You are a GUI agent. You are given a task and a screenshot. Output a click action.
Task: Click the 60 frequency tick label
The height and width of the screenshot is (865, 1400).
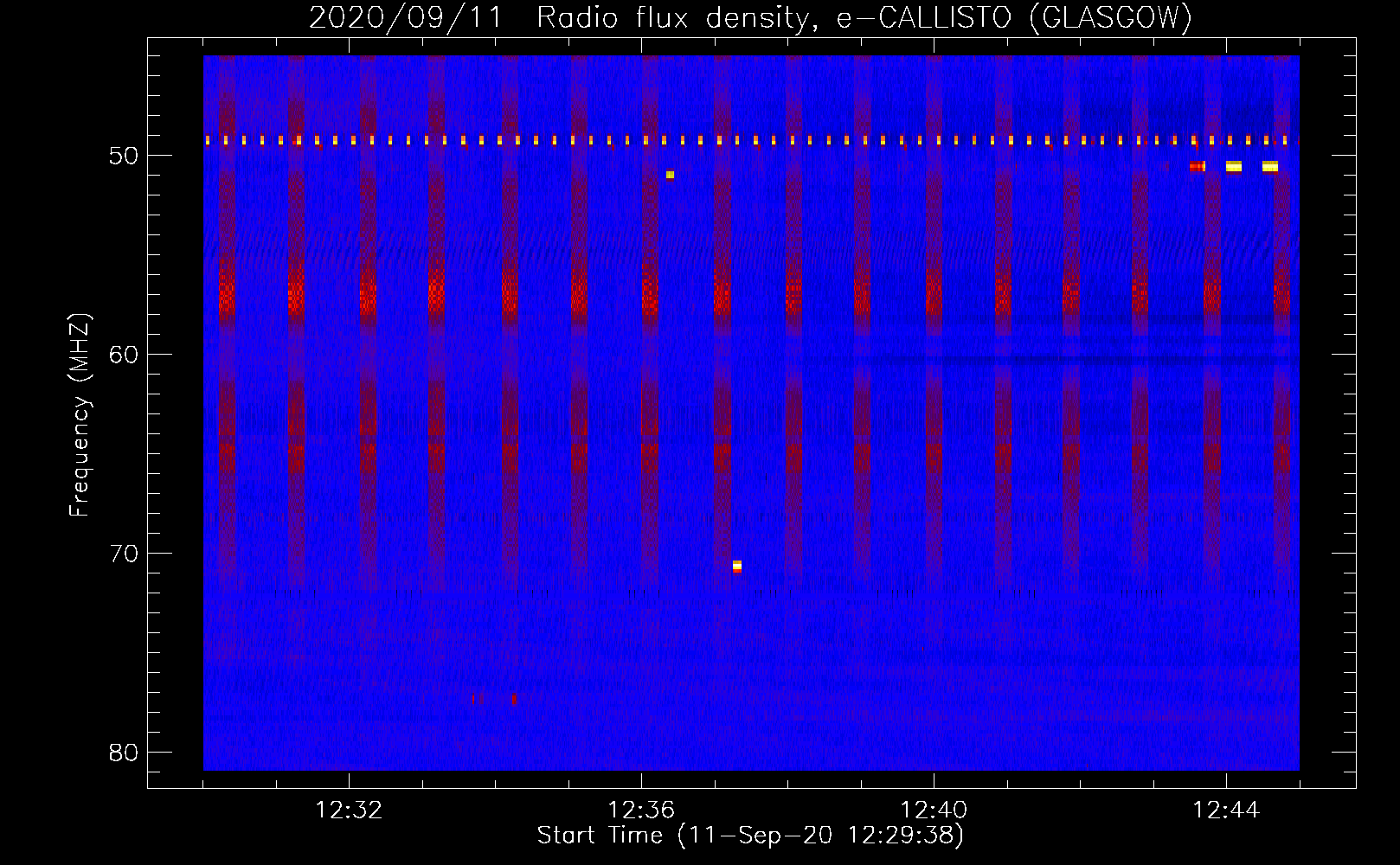[x=125, y=355]
